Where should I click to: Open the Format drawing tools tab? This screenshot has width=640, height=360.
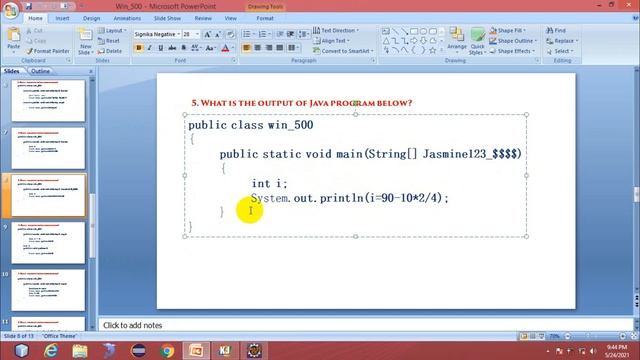[x=265, y=18]
